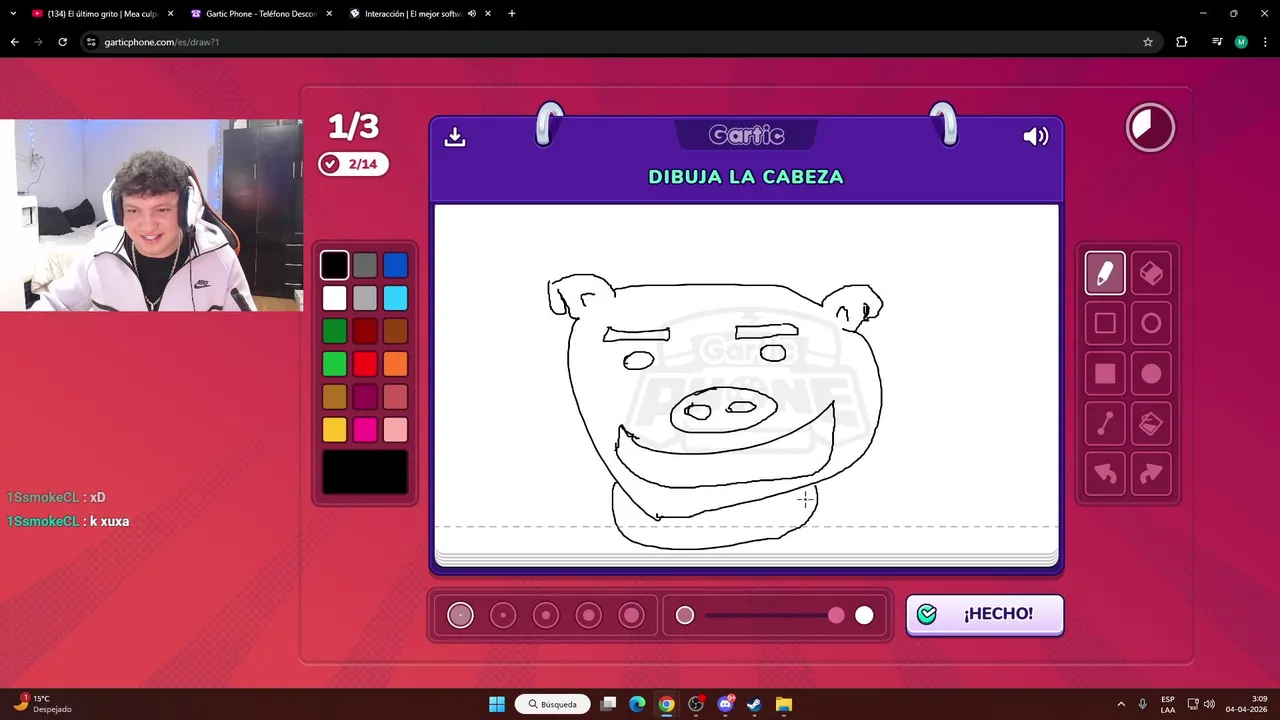Pick the filled circle tool
Image resolution: width=1280 pixels, height=720 pixels.
1151,374
